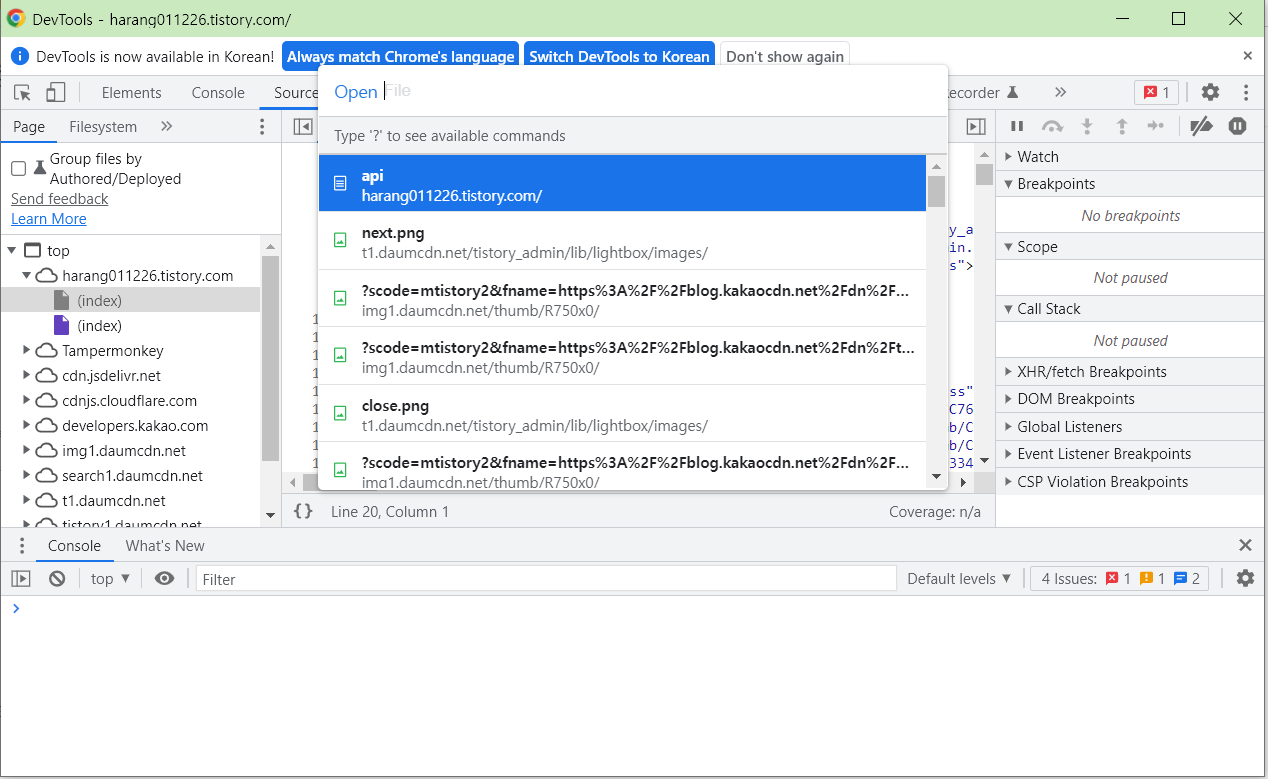
Task: Collapse the Watch section
Action: [x=1130, y=156]
